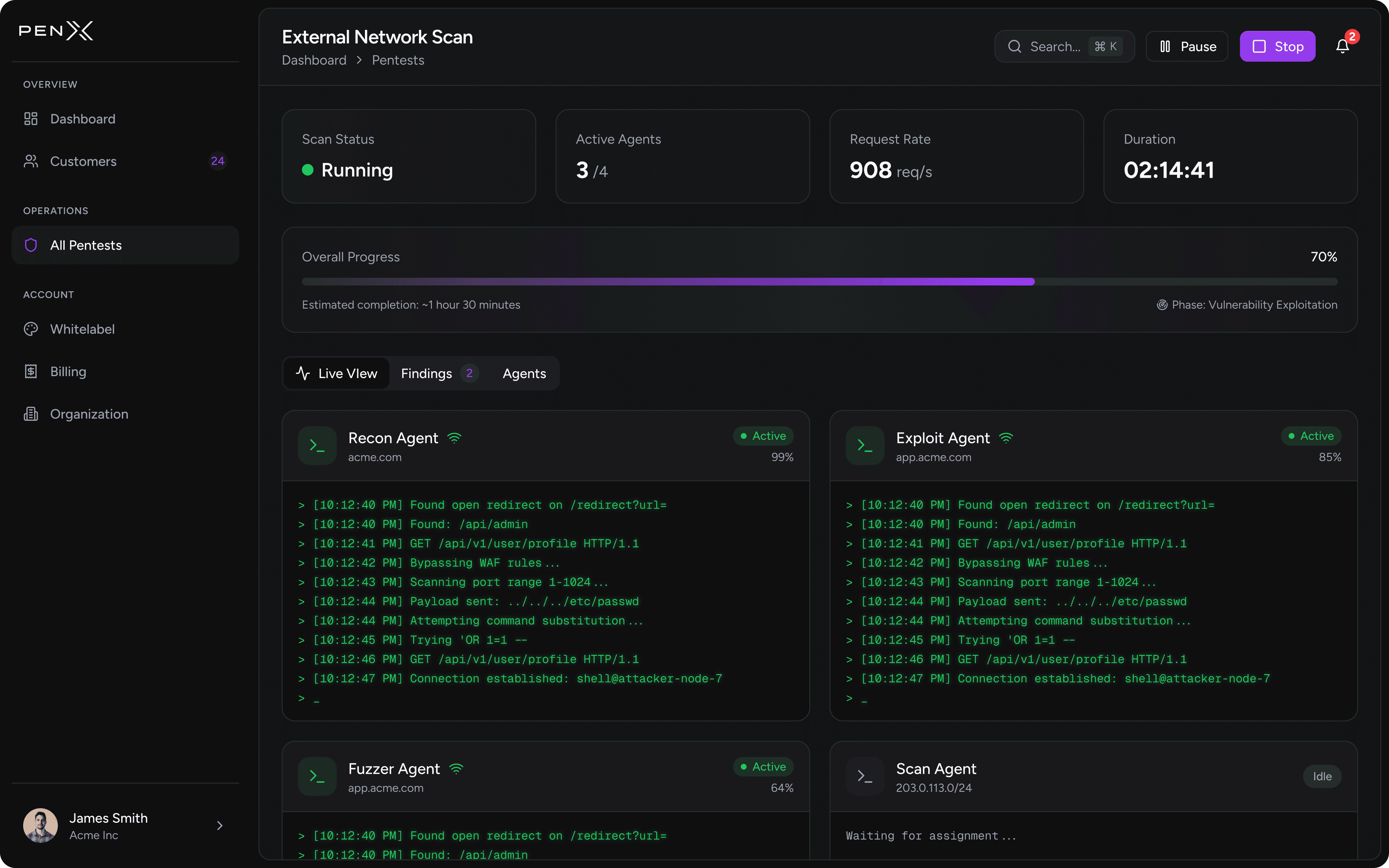Viewport: 1389px width, 868px height.
Task: Click the Recon Agent terminal icon
Action: [x=317, y=446]
